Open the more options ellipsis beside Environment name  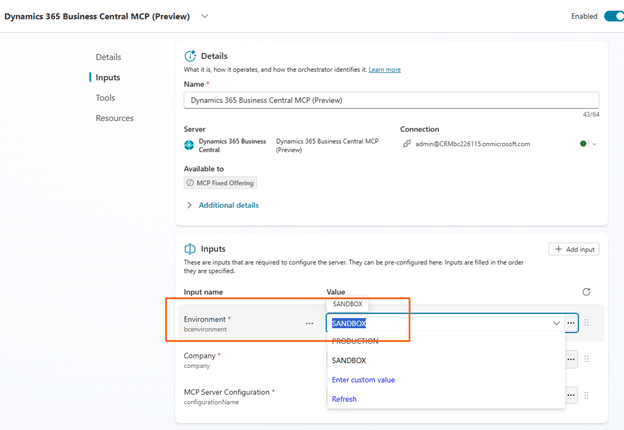pos(309,323)
